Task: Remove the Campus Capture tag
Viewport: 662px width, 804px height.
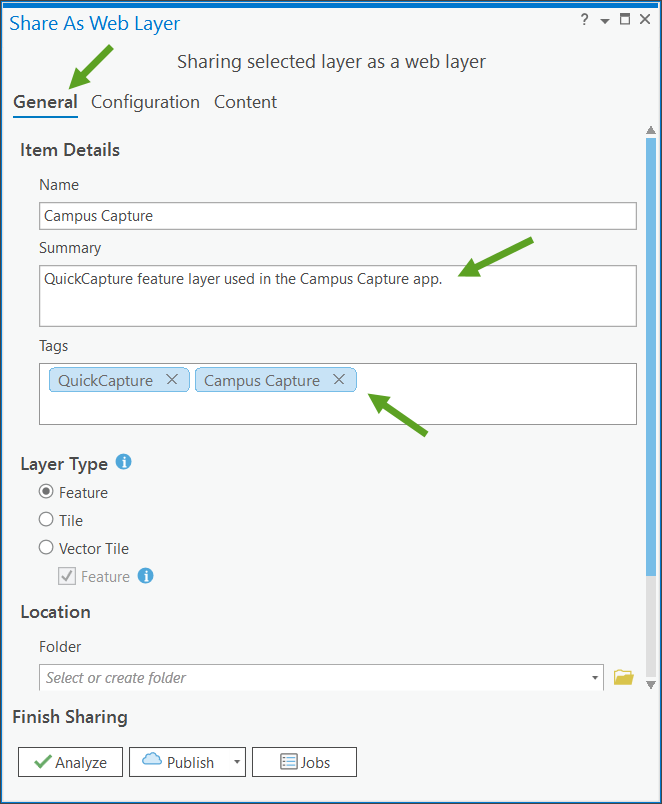Action: click(x=339, y=379)
